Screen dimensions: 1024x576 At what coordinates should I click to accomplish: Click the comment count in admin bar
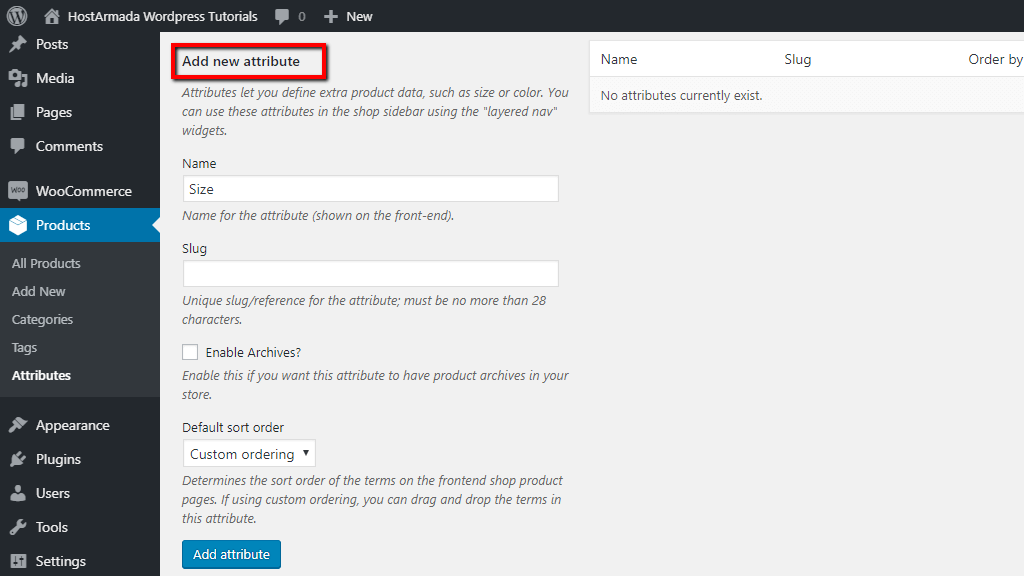click(289, 15)
